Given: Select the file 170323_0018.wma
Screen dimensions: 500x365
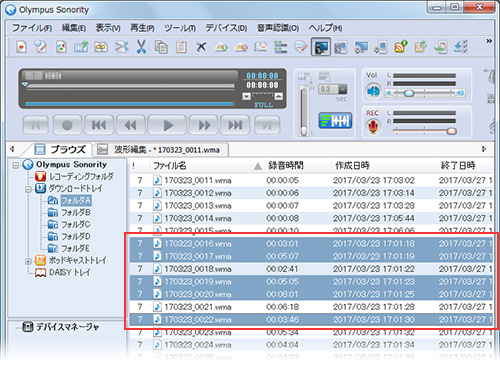Looking at the screenshot, I should (311, 269).
